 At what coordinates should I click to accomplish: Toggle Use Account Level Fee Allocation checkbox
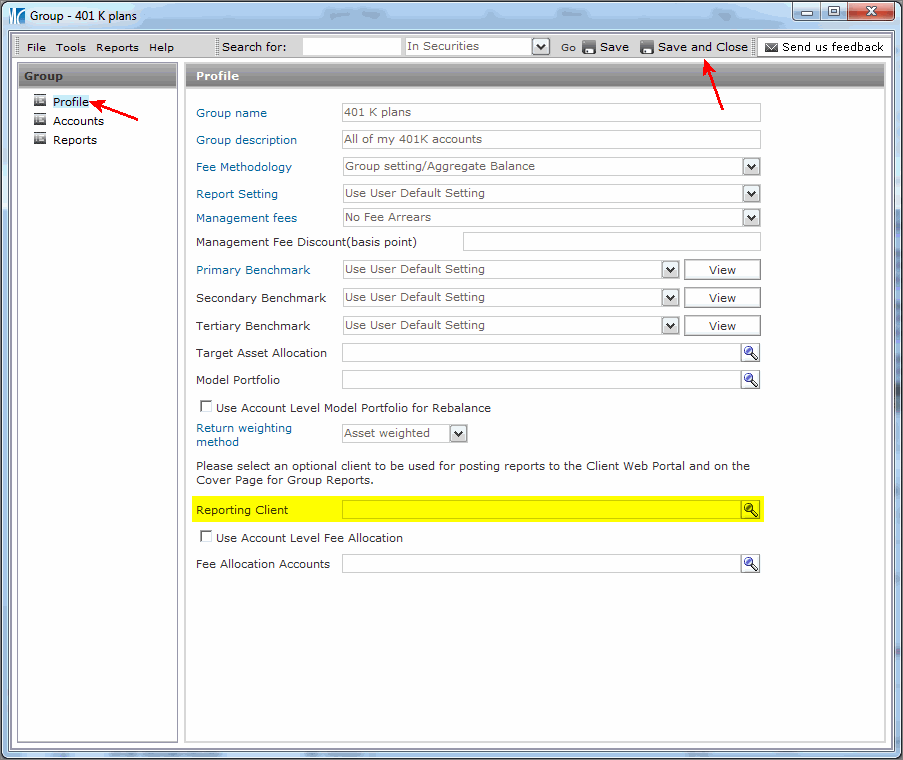[206, 537]
